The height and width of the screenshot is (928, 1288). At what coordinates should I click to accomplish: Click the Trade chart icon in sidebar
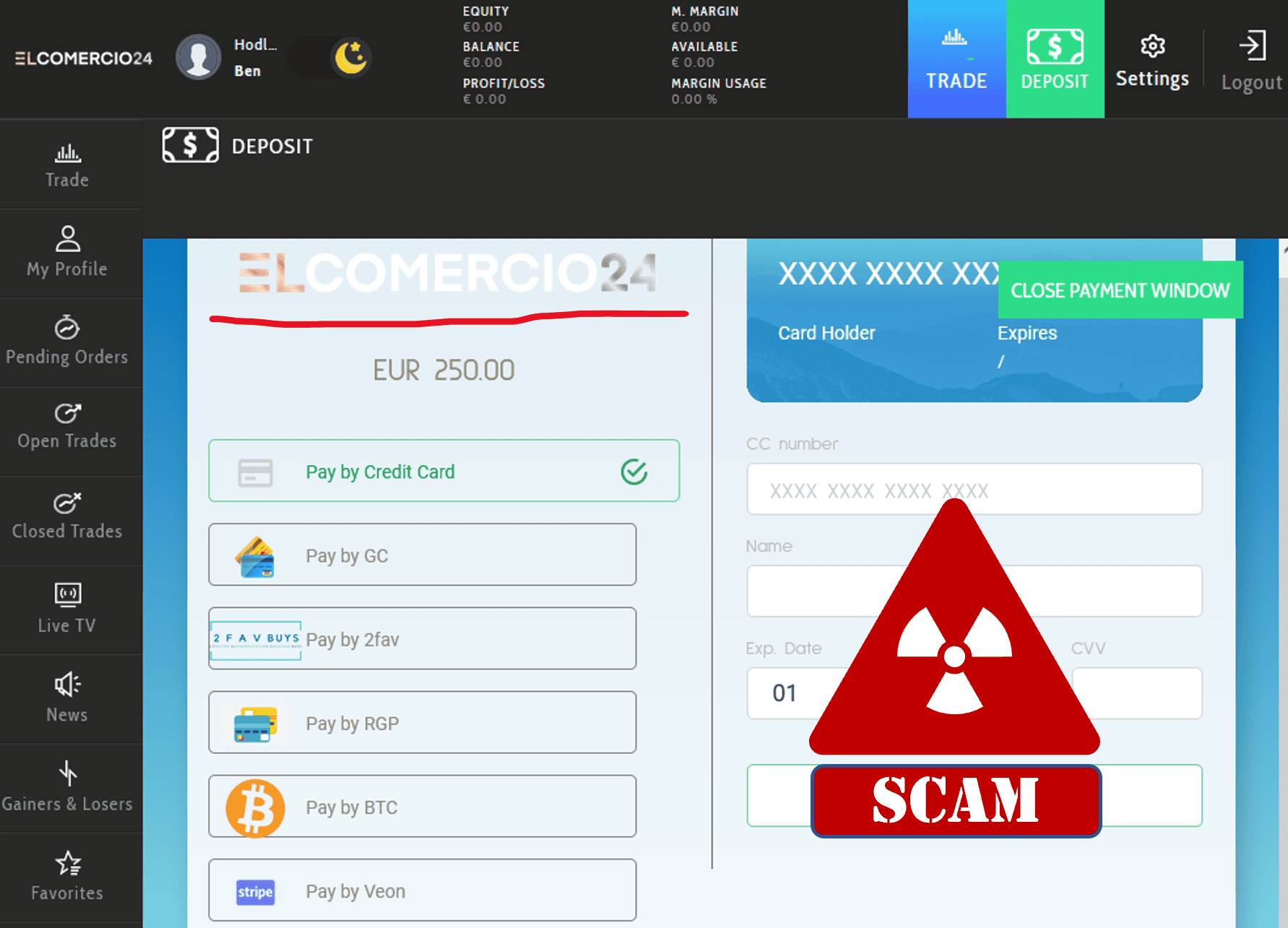coord(68,153)
